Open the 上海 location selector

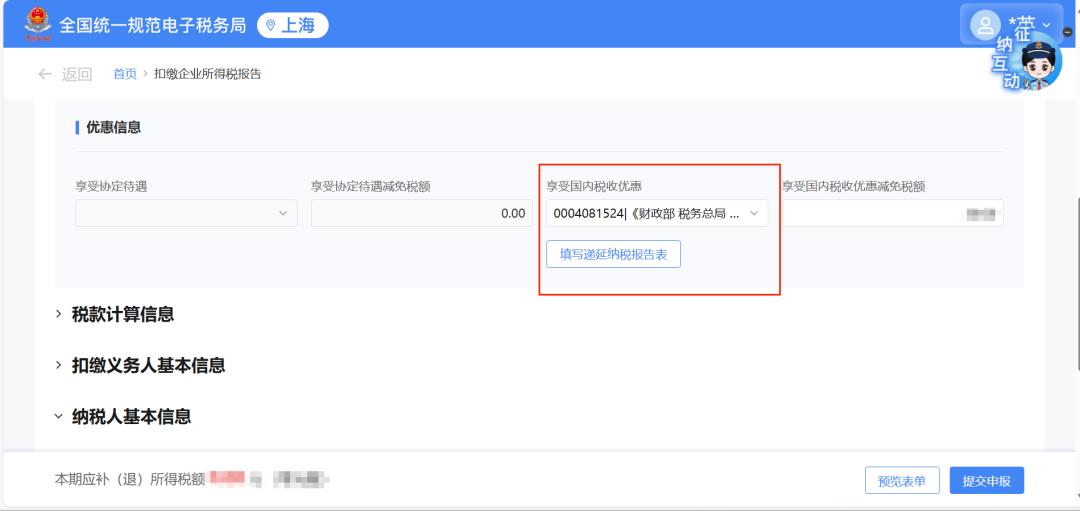[292, 25]
